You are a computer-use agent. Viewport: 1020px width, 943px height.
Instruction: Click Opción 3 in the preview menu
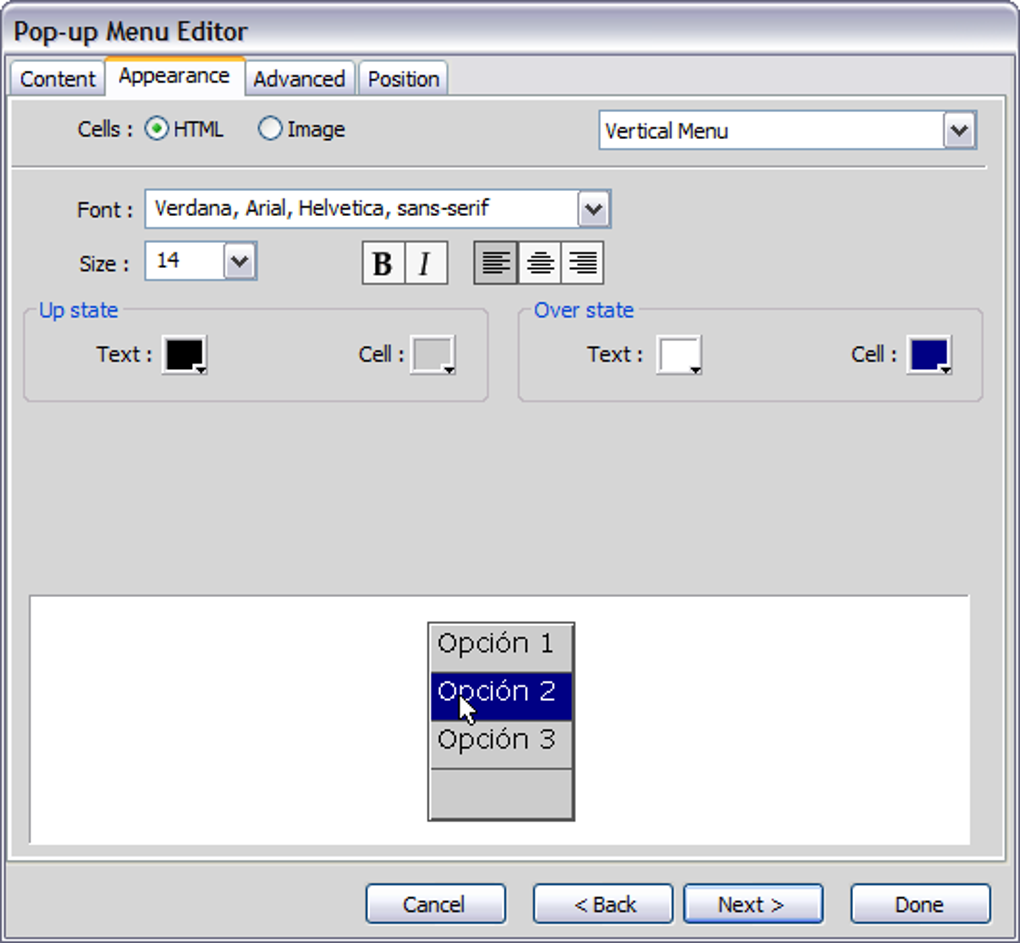coord(501,744)
